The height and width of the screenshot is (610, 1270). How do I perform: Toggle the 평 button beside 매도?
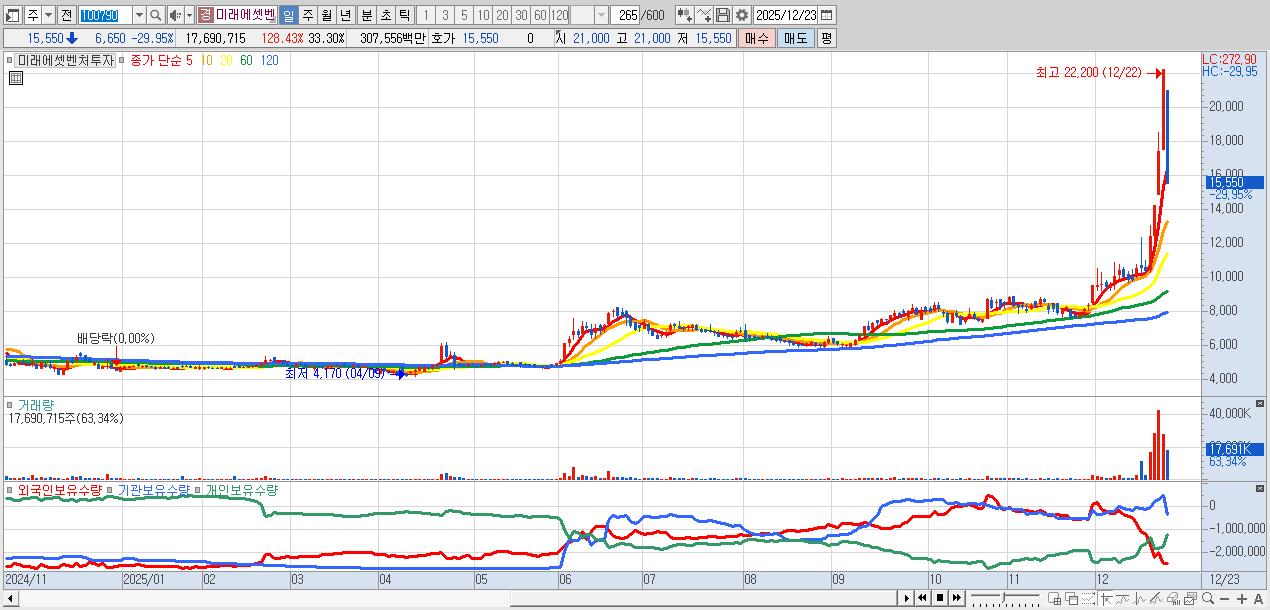click(x=826, y=38)
